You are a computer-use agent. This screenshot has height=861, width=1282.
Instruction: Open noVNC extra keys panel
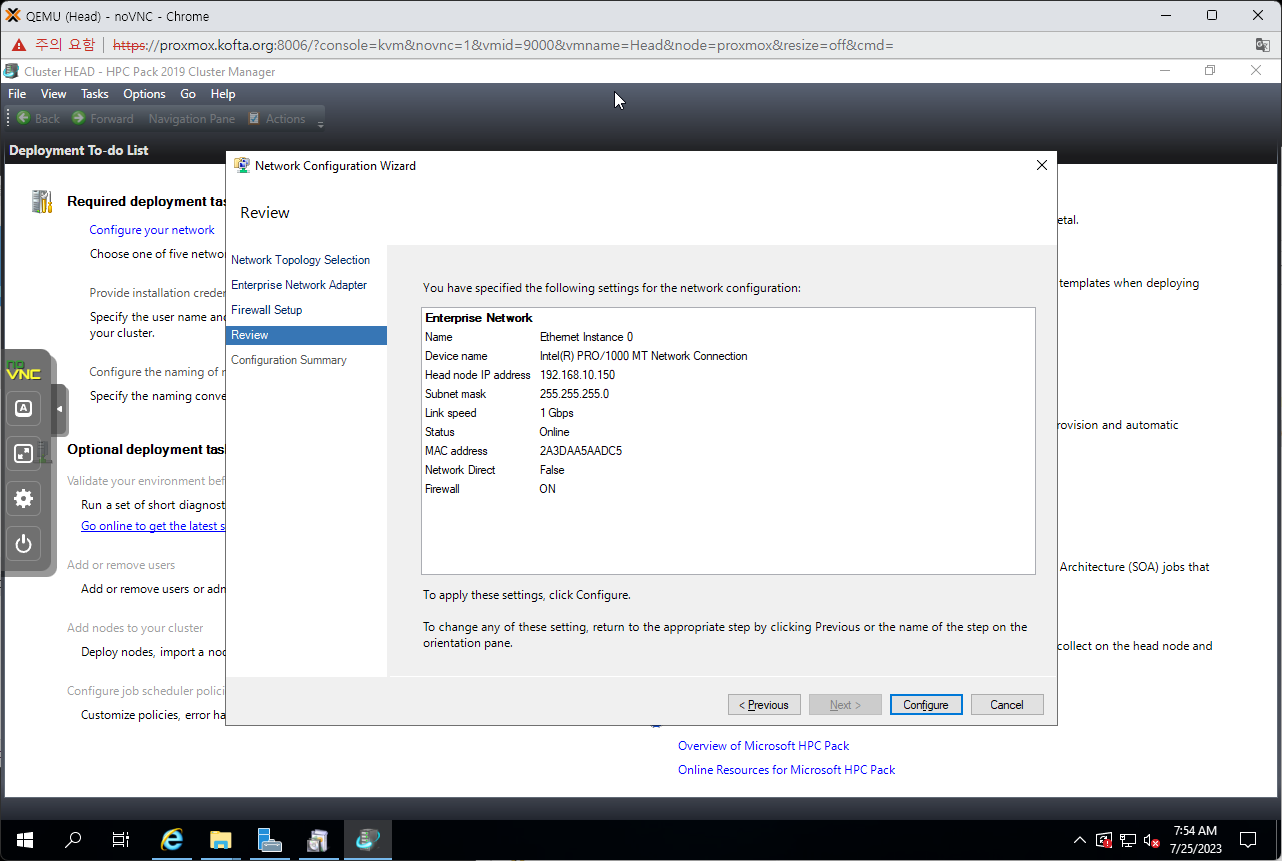[x=23, y=408]
